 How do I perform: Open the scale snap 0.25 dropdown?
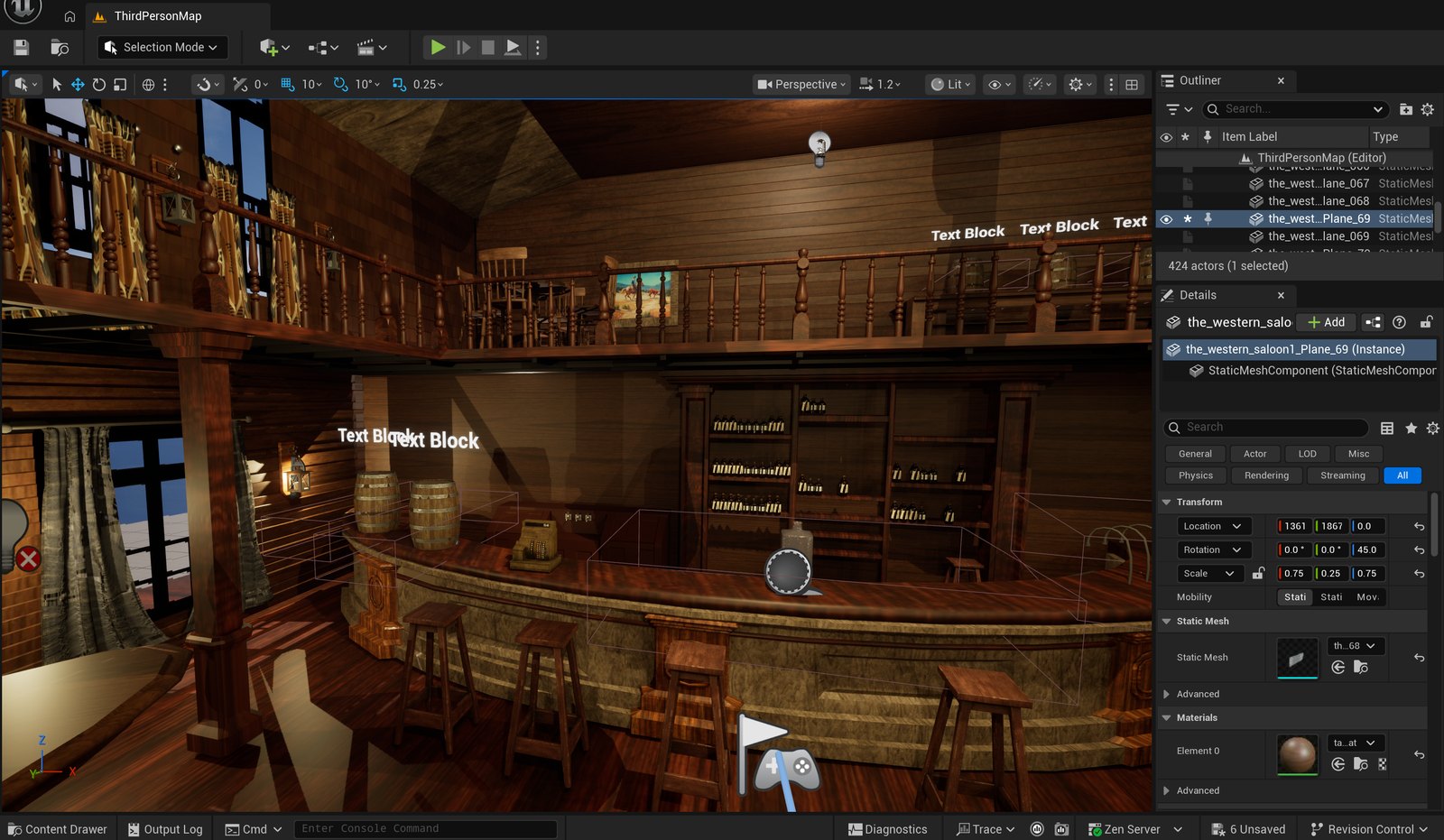428,84
